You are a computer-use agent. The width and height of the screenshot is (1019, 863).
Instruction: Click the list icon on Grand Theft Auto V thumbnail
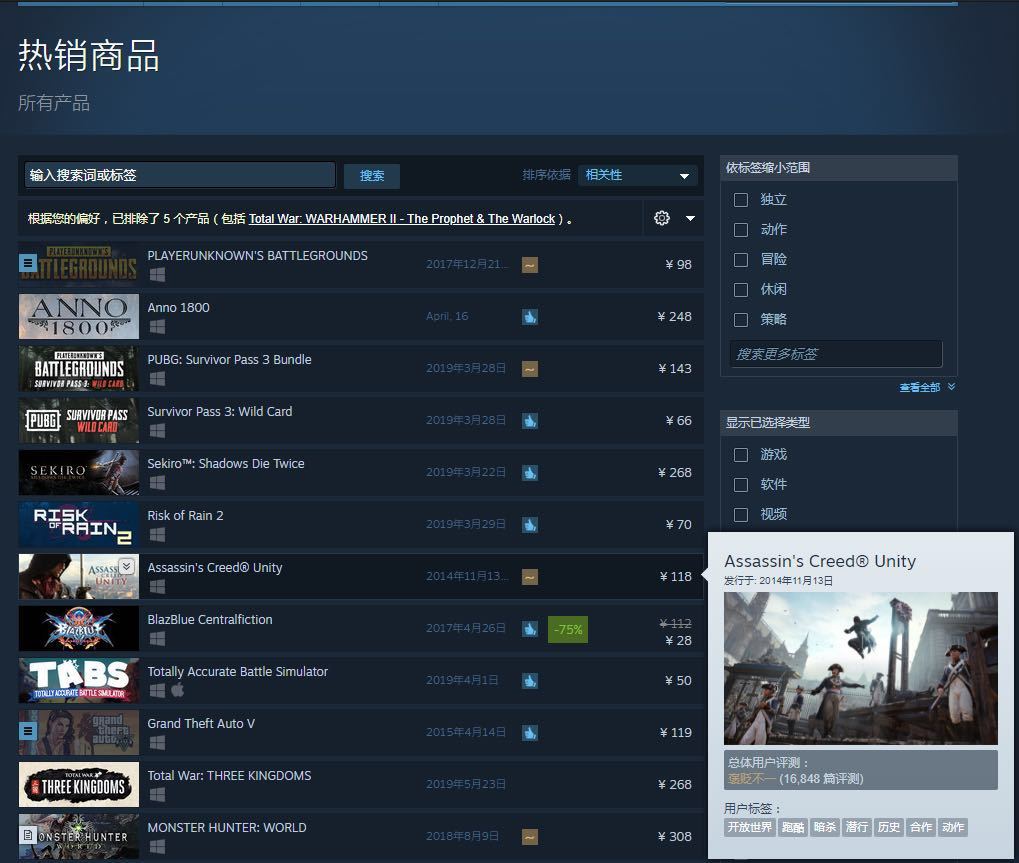pyautogui.click(x=28, y=732)
